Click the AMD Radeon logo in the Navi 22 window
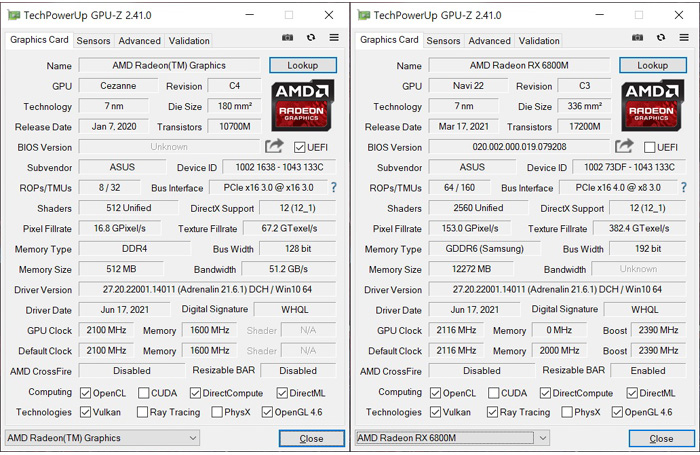The width and height of the screenshot is (700, 455). click(x=652, y=105)
